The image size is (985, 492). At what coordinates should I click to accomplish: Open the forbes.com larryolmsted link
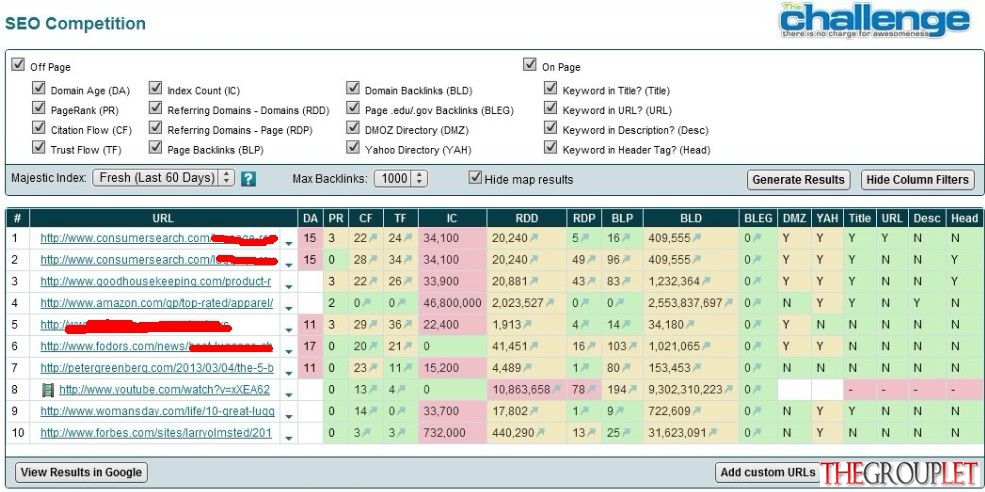pos(156,433)
